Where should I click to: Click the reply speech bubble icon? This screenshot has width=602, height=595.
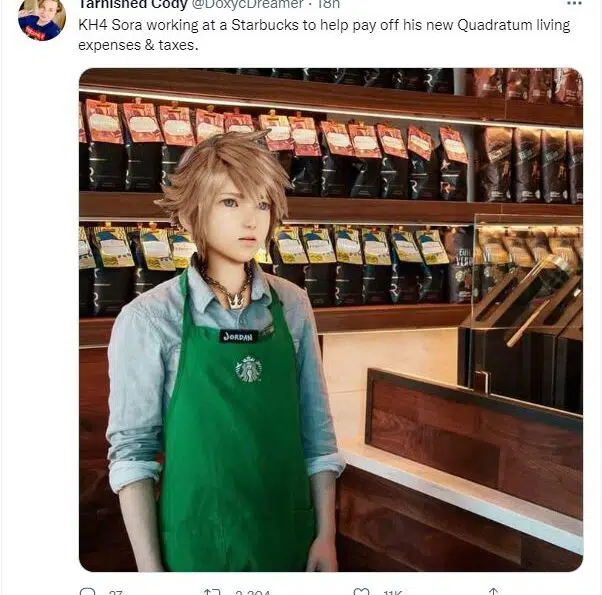coord(87,592)
